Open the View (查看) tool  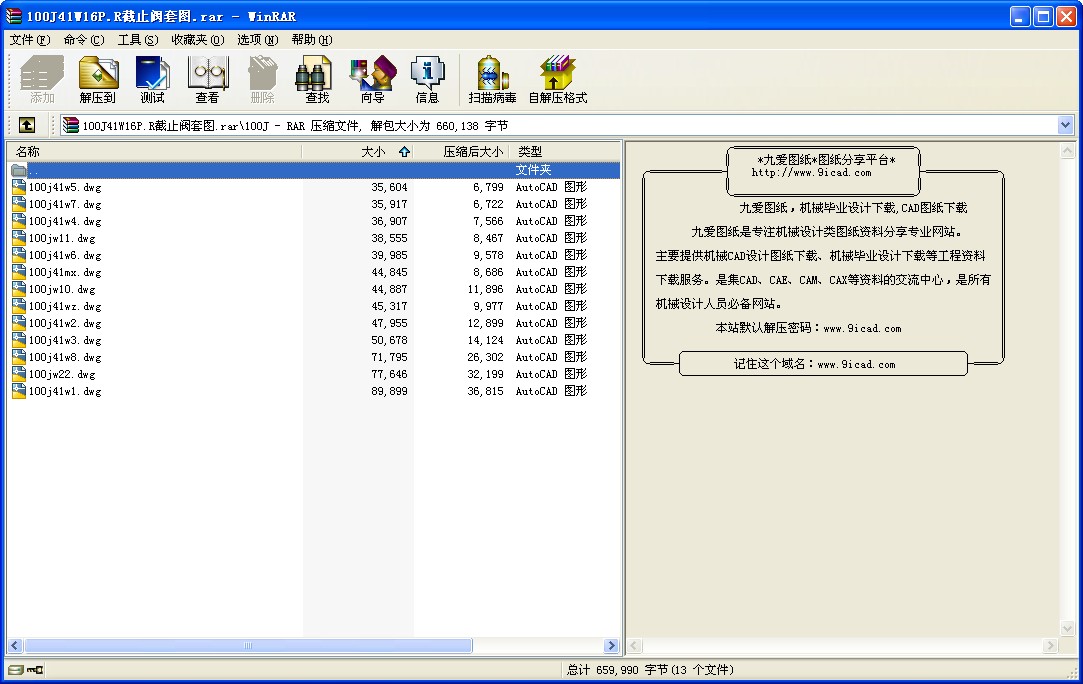[207, 79]
